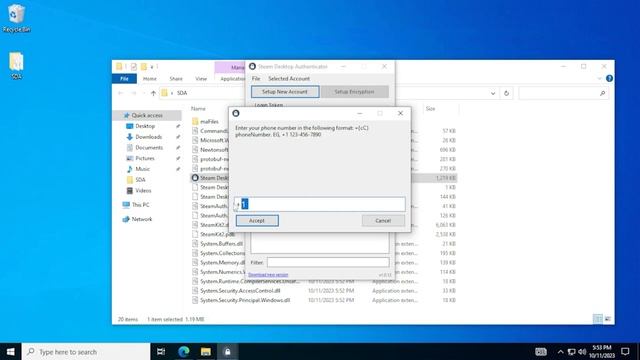
Task: Open Videos in navigation pane
Action: pyautogui.click(x=143, y=190)
